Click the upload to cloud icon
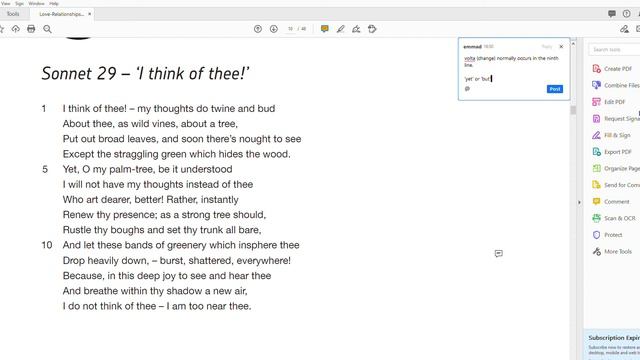The height and width of the screenshot is (360, 640). [16, 29]
